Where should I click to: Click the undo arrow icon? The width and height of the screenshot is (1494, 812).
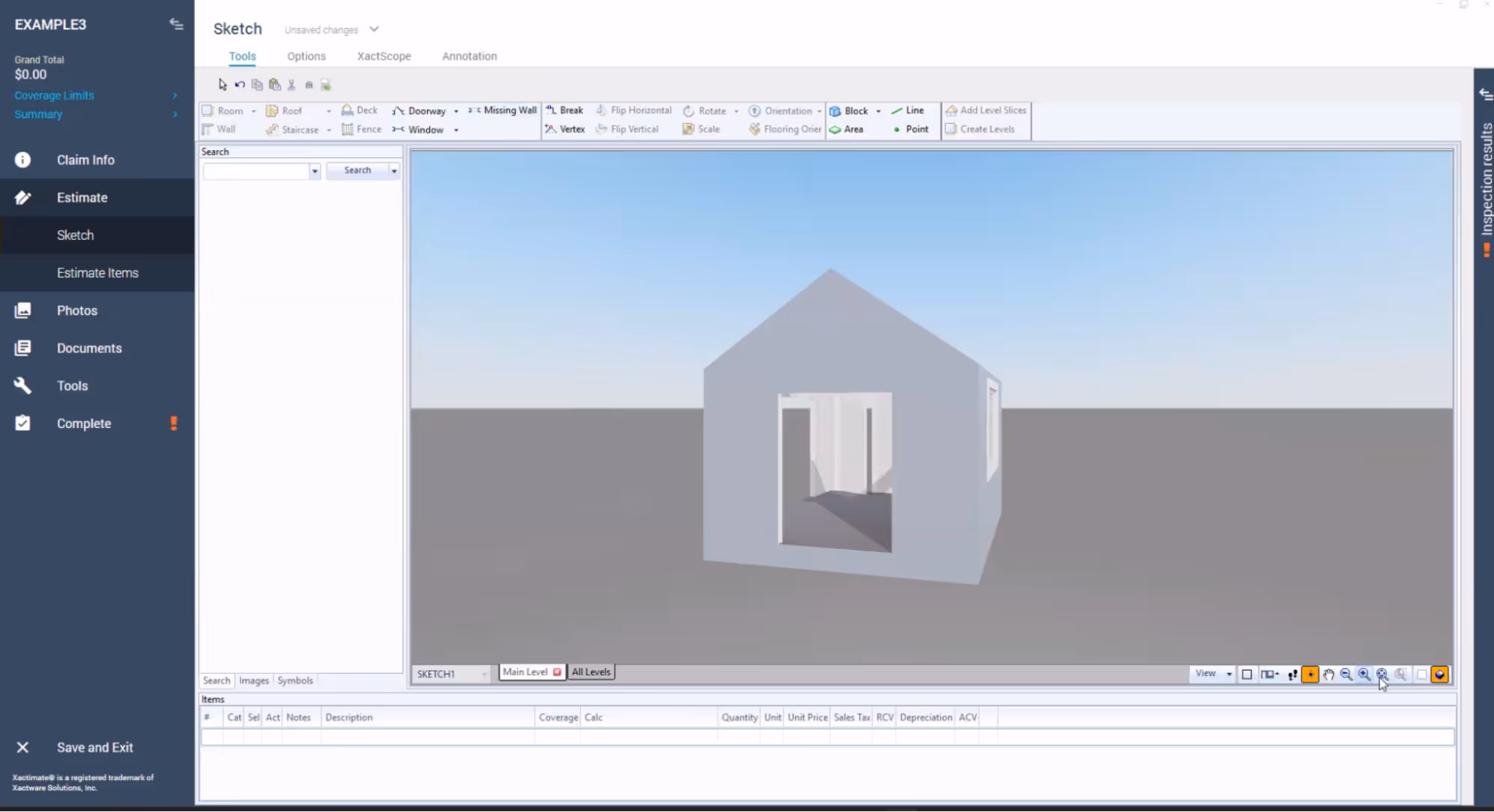coord(240,85)
